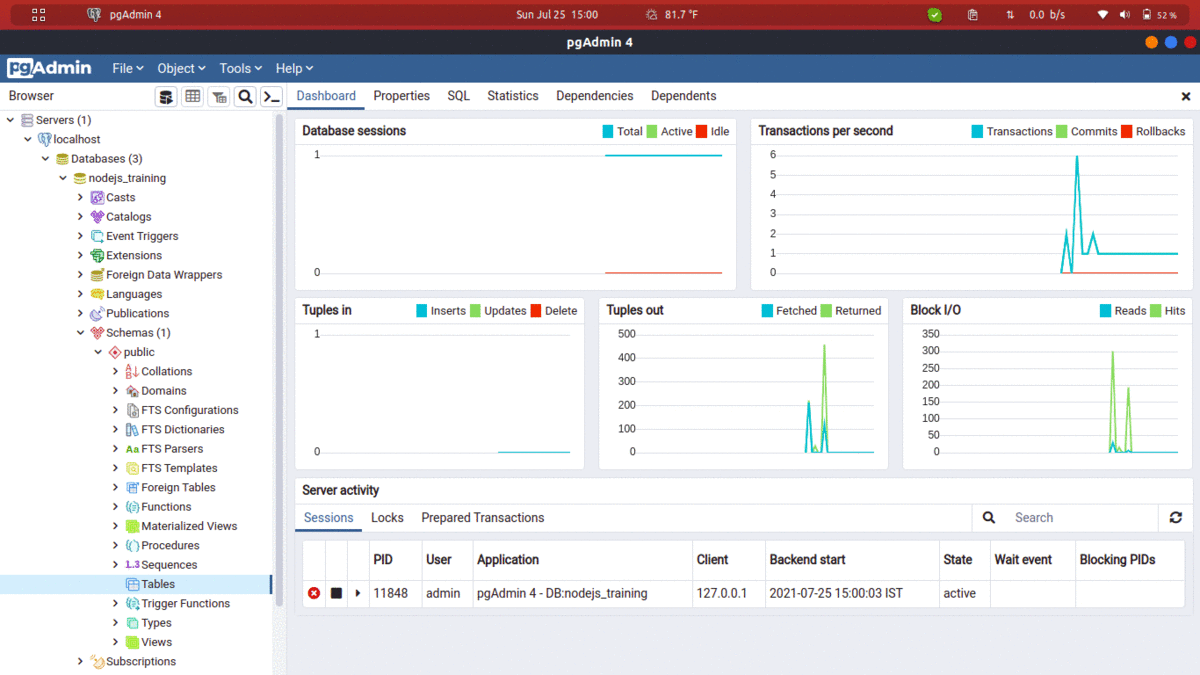This screenshot has width=1200, height=675.
Task: Click the Subscriptions node icon
Action: tap(97, 662)
